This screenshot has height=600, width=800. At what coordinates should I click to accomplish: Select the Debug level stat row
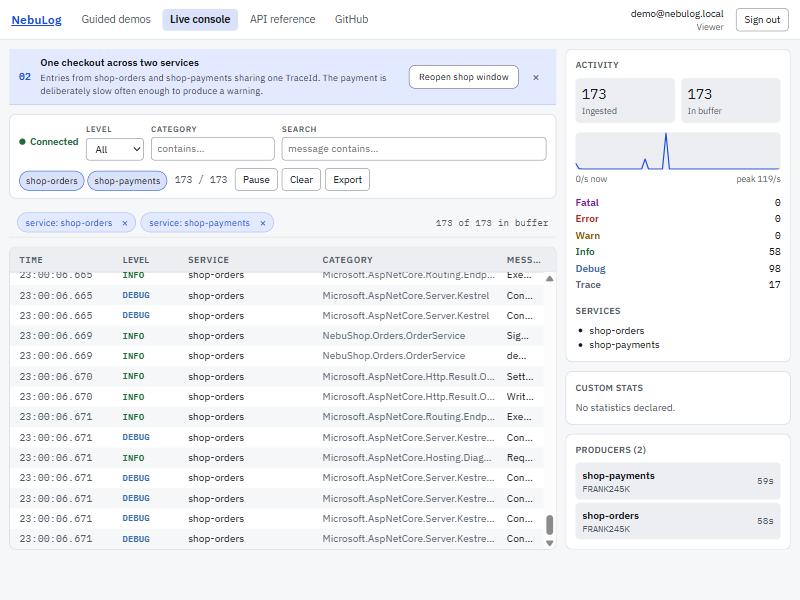tap(678, 268)
